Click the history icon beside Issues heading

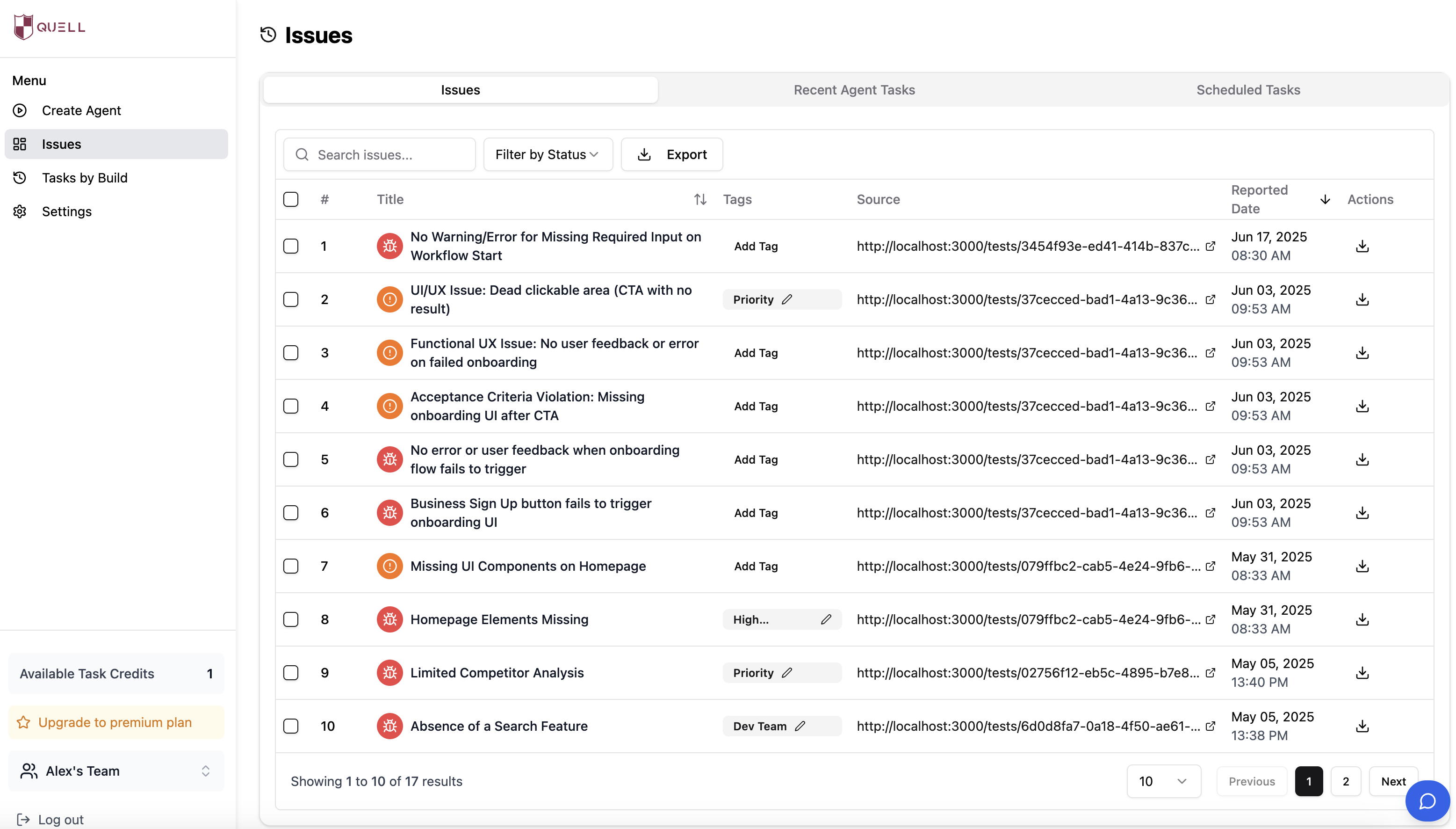pos(268,35)
